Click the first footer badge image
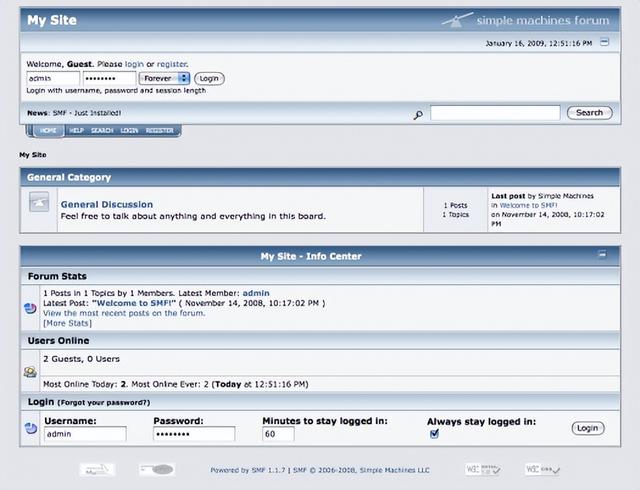This screenshot has height=490, width=640. click(x=97, y=470)
